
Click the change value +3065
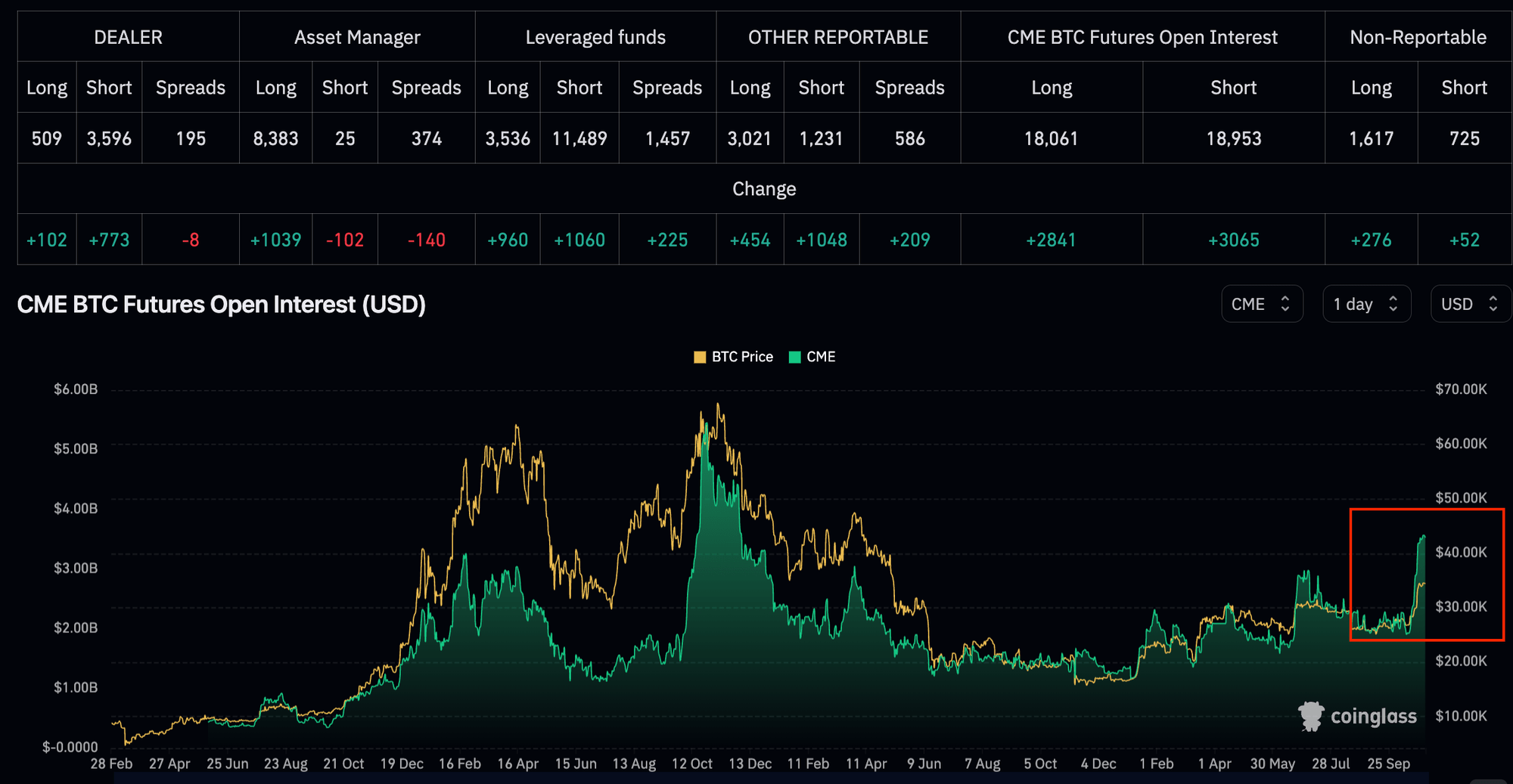click(x=1234, y=240)
